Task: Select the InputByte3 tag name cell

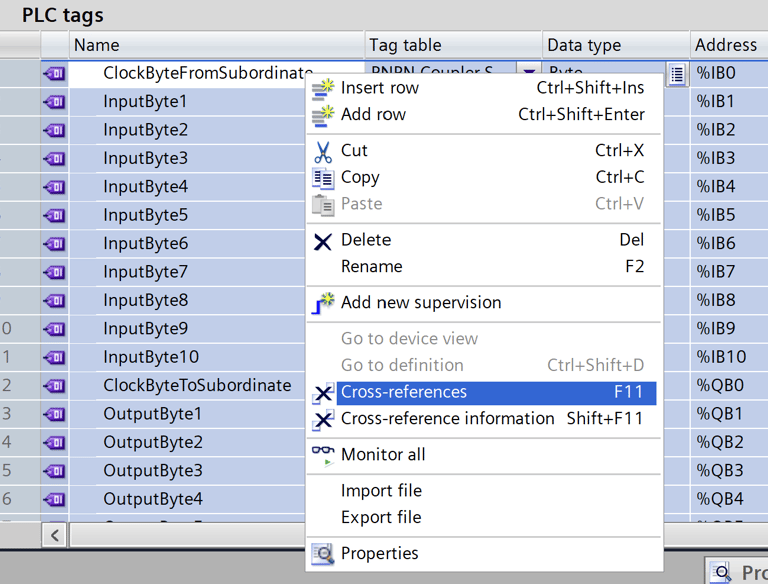Action: (x=145, y=158)
